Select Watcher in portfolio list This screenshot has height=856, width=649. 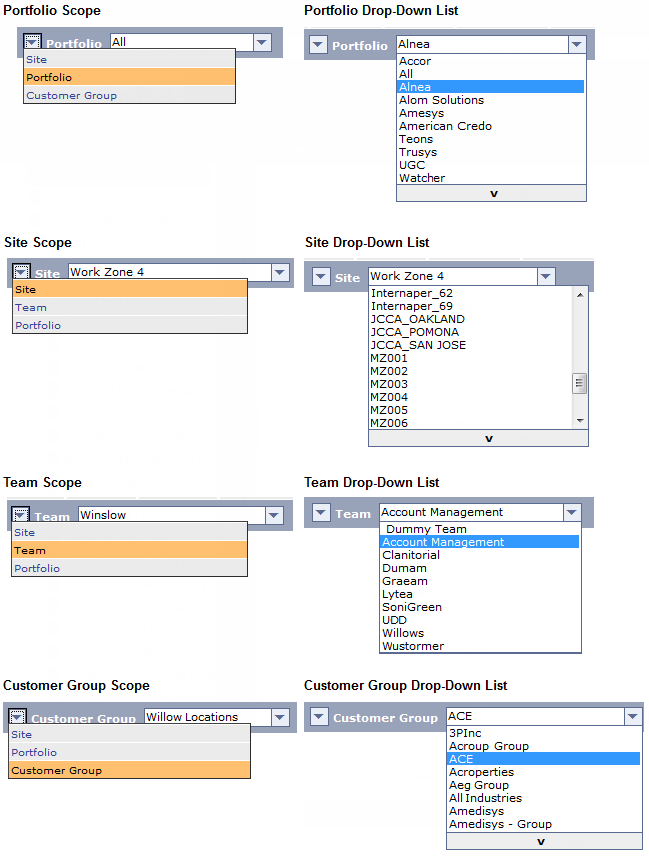(491, 178)
